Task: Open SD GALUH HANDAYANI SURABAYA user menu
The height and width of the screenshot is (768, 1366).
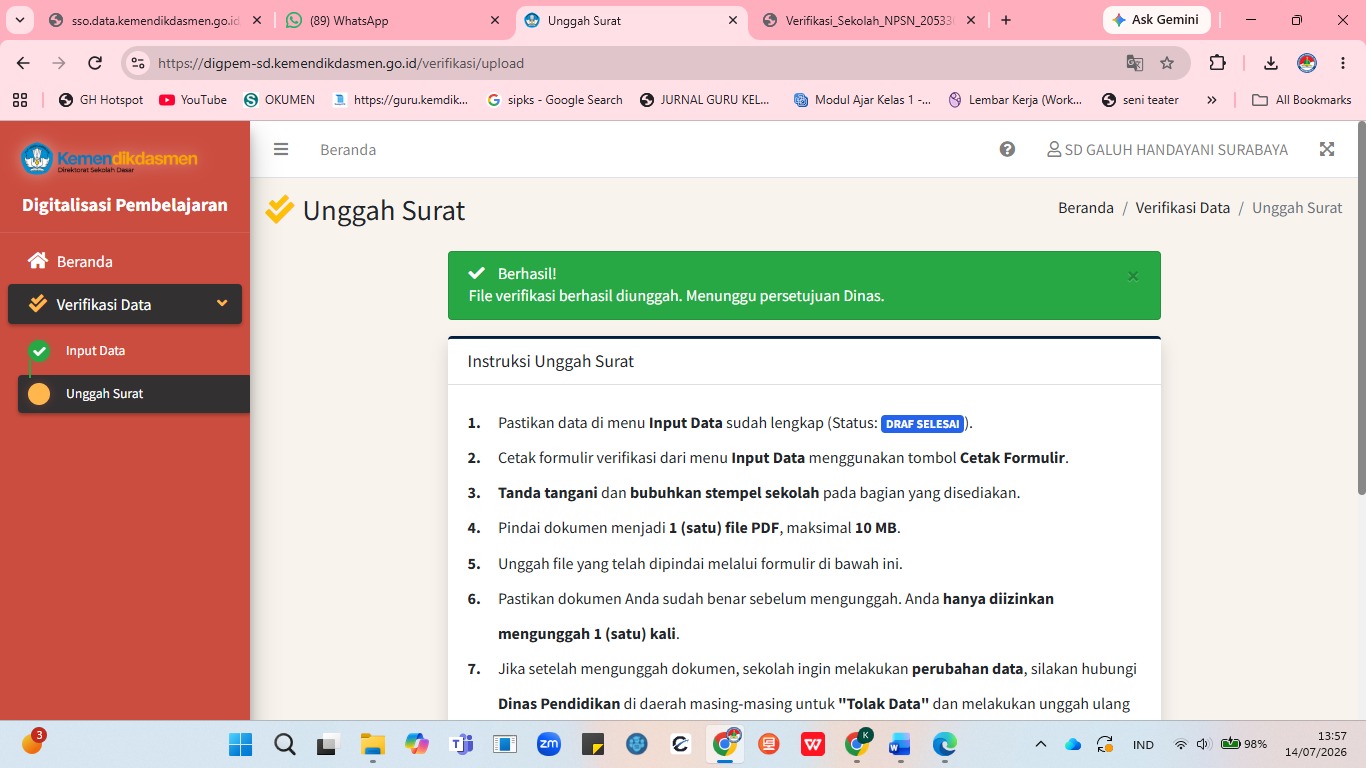Action: [1167, 149]
